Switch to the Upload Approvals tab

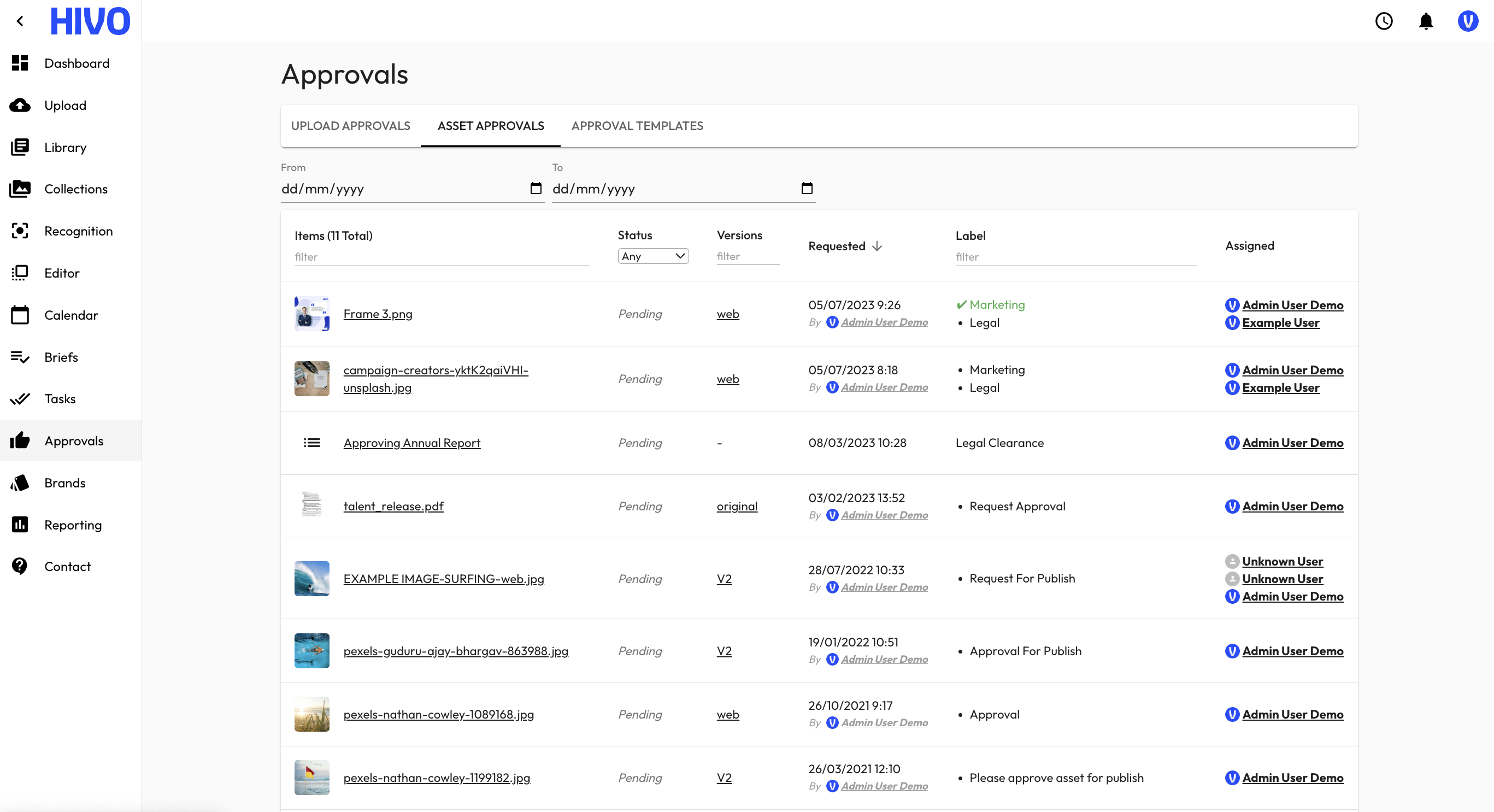350,126
